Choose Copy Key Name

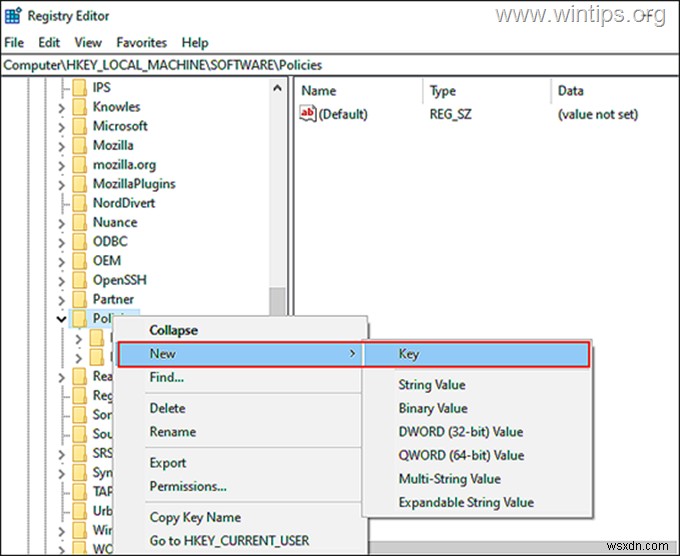pyautogui.click(x=241, y=517)
